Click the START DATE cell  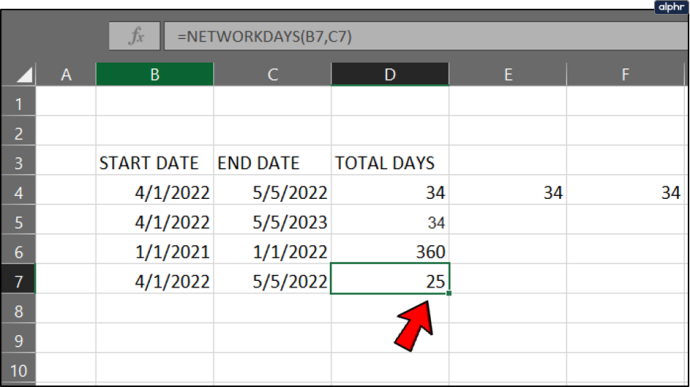pyautogui.click(x=154, y=163)
